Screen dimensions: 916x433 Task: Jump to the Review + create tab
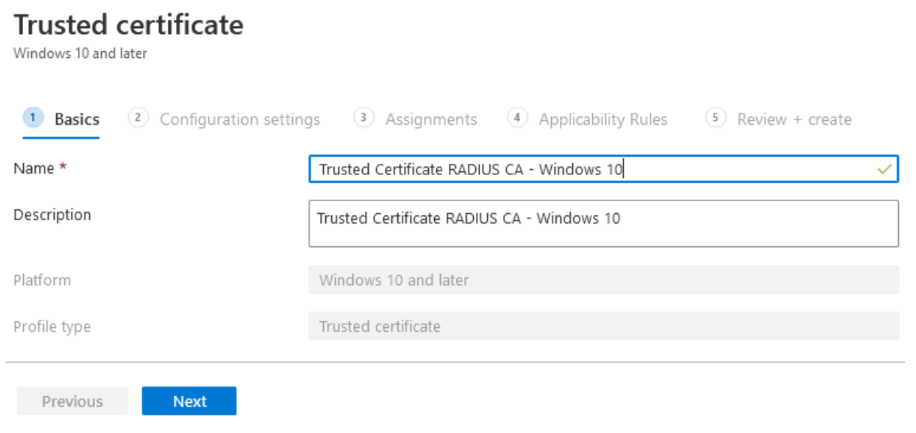(794, 119)
